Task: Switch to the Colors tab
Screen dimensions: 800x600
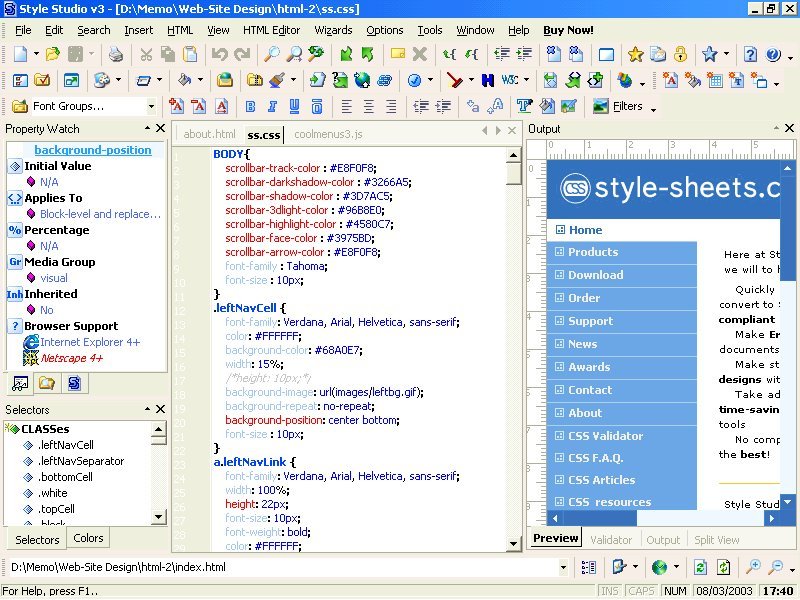Action: point(88,538)
